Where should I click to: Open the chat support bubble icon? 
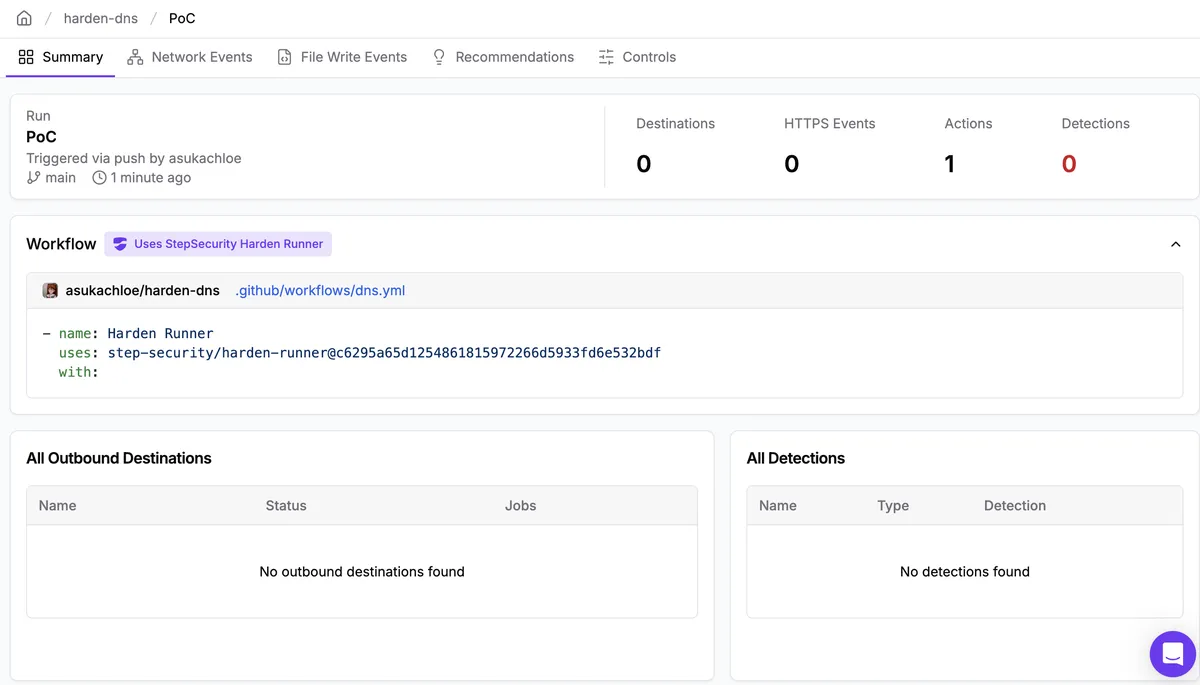(1172, 655)
